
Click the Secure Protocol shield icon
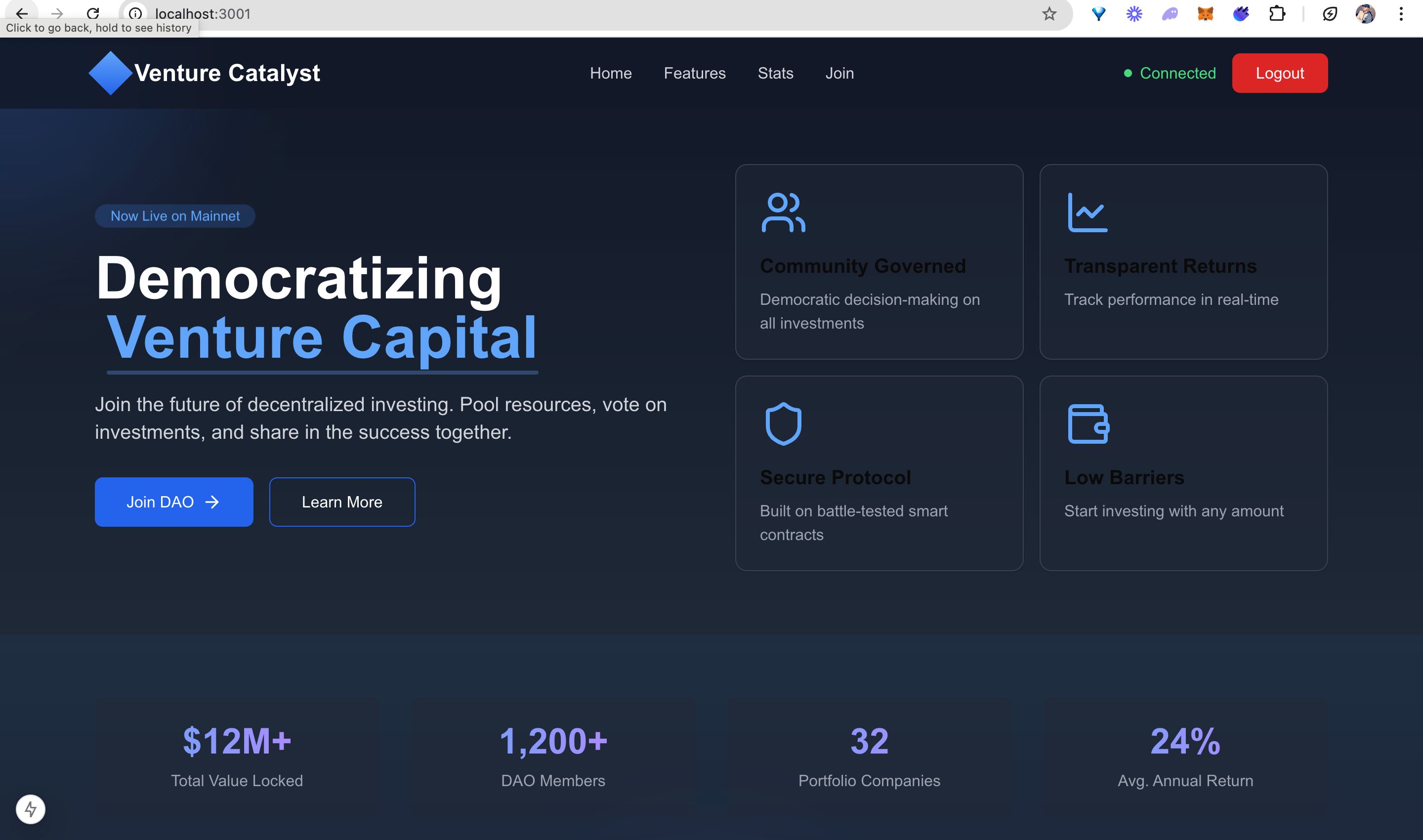pyautogui.click(x=783, y=423)
